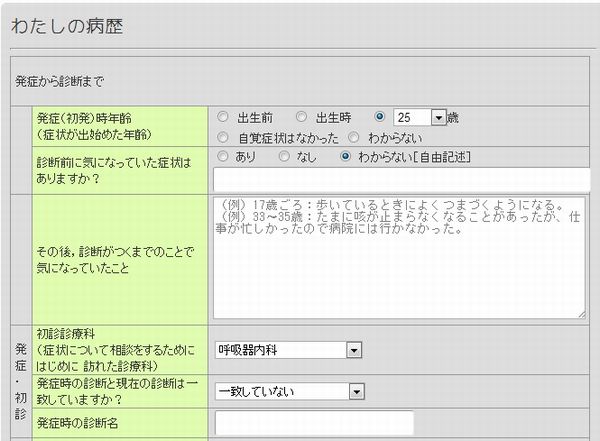600x441 pixels.
Task: Expand the 呼吸器内科 department dropdown
Action: pos(354,350)
